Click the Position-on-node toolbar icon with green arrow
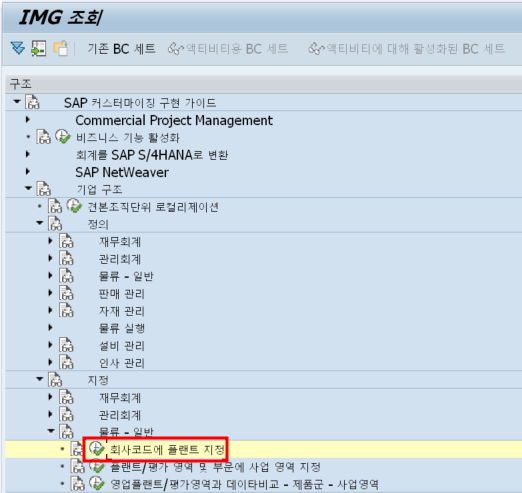Screen dimensions: 522x493 [x=39, y=48]
